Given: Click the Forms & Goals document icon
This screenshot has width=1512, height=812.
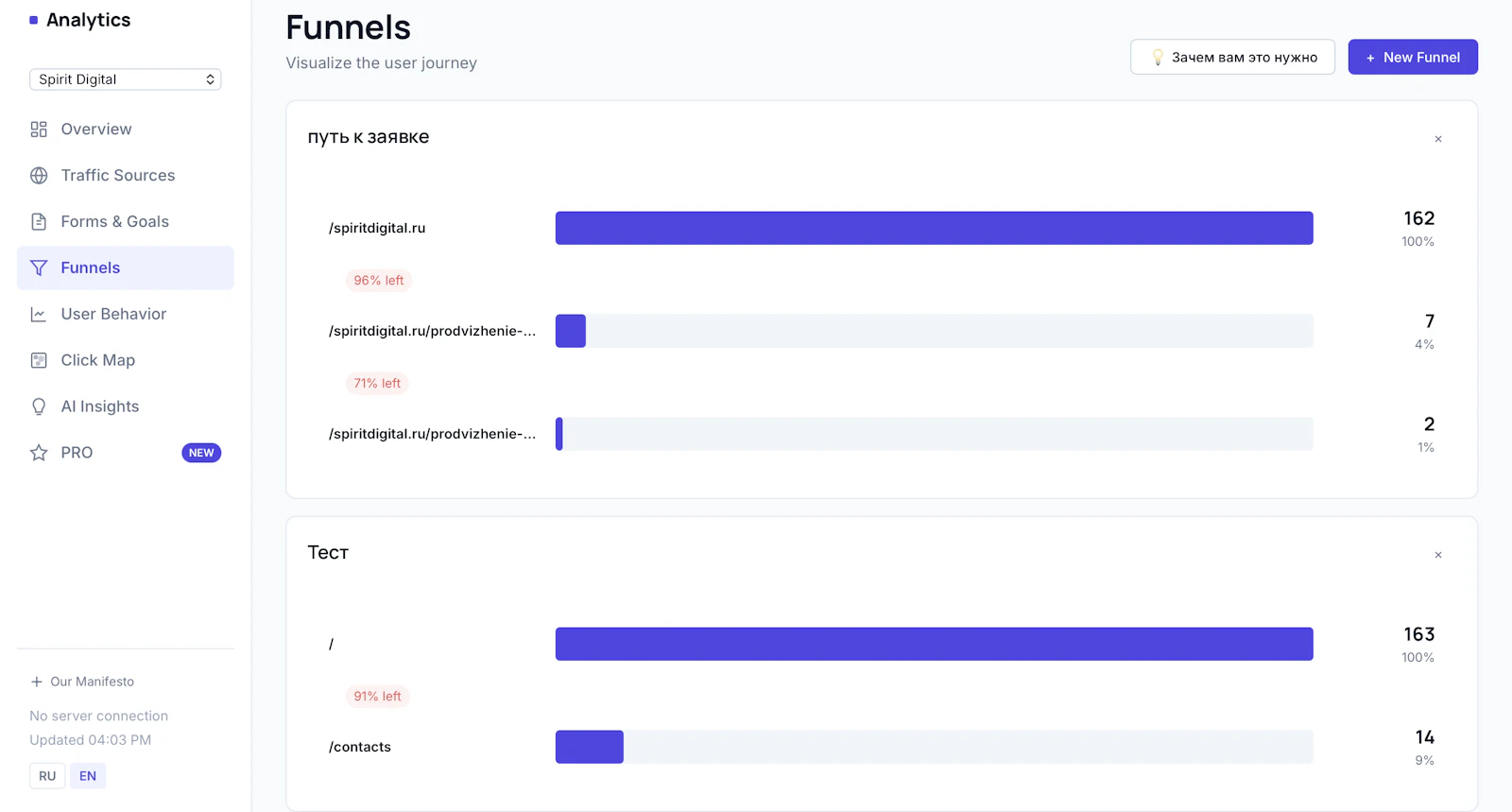Looking at the screenshot, I should pyautogui.click(x=39, y=222).
